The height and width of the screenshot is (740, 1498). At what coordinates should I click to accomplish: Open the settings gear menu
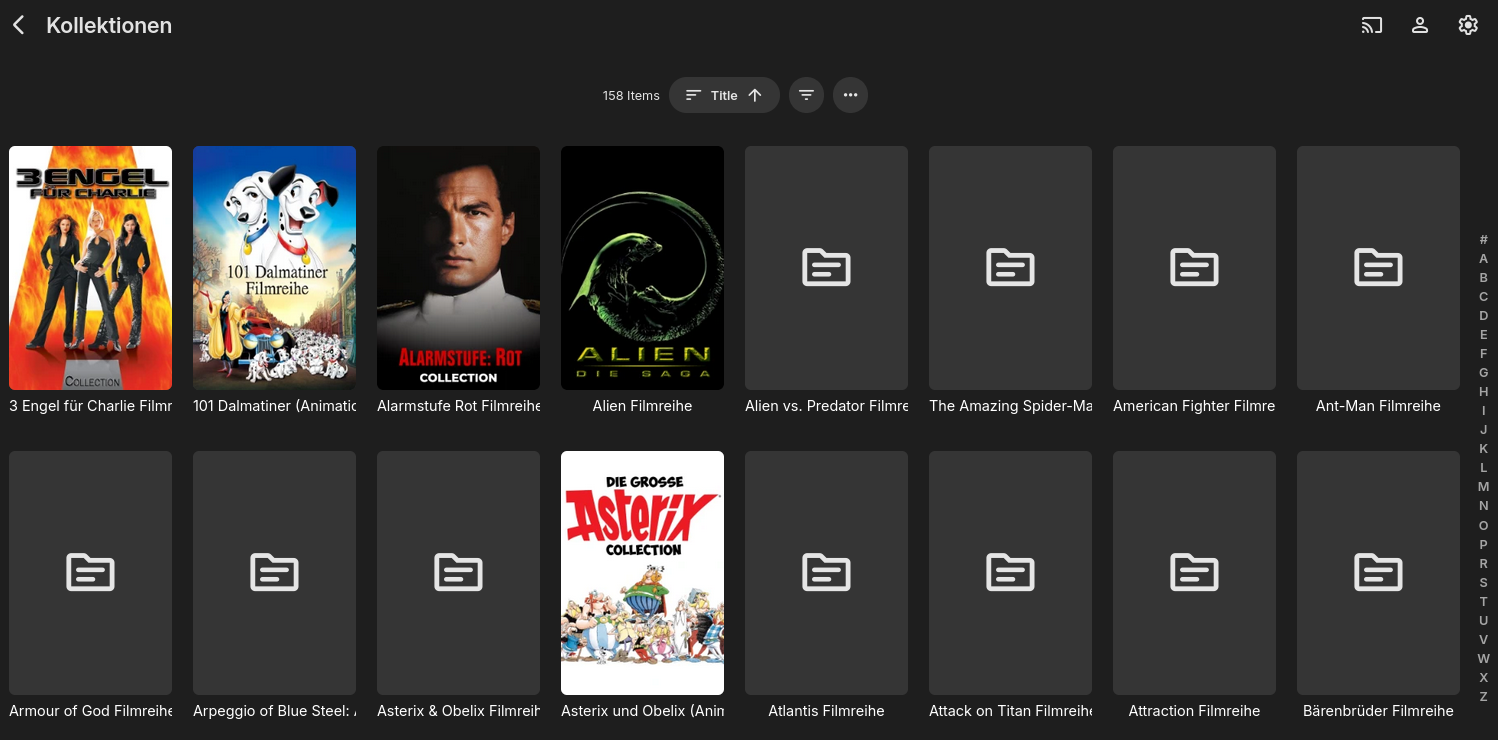[x=1467, y=26]
